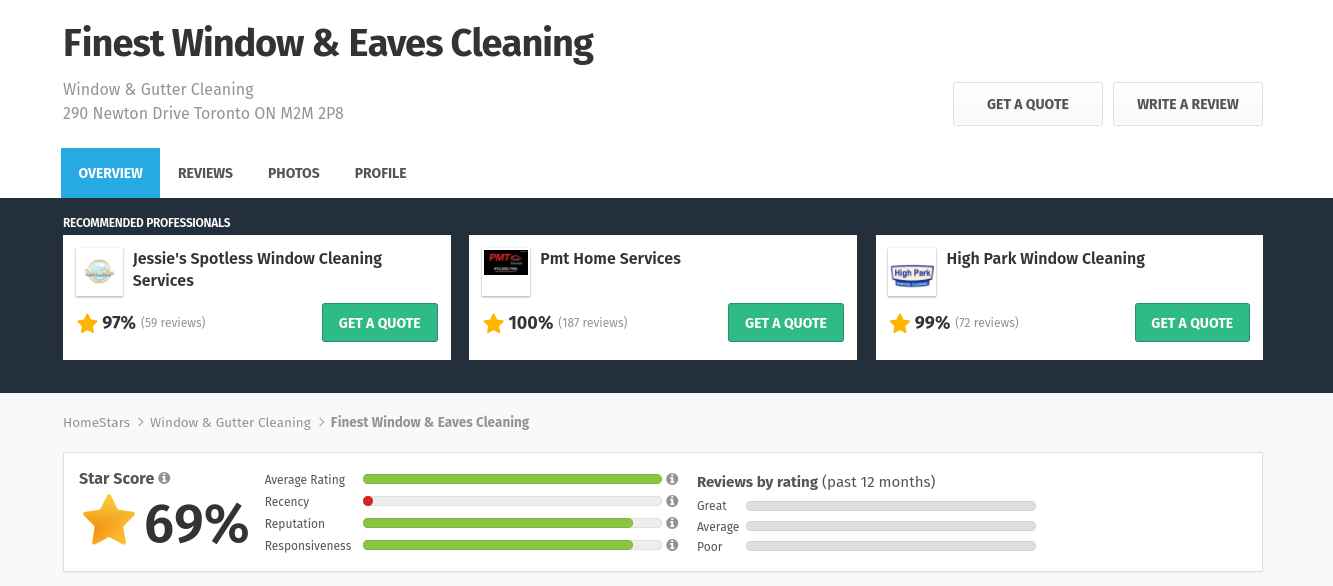The image size is (1333, 586).
Task: Click the info icon next to Average Rating bar
Action: (672, 479)
